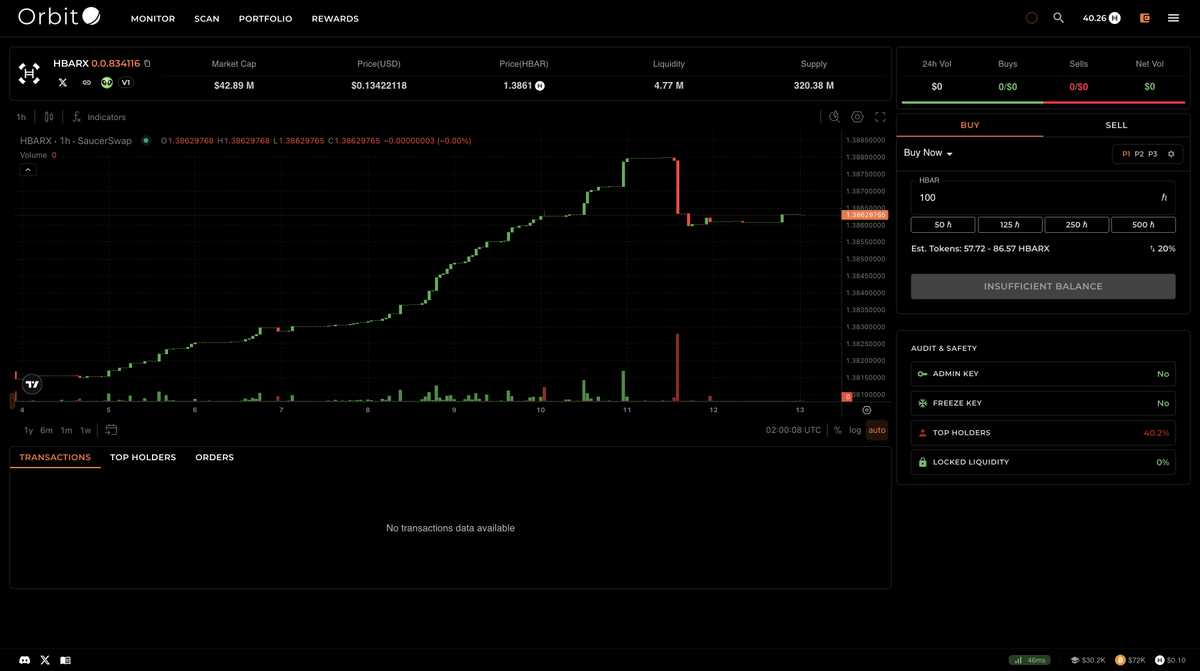Set chart range to 1y
1200x671 pixels.
(x=28, y=430)
